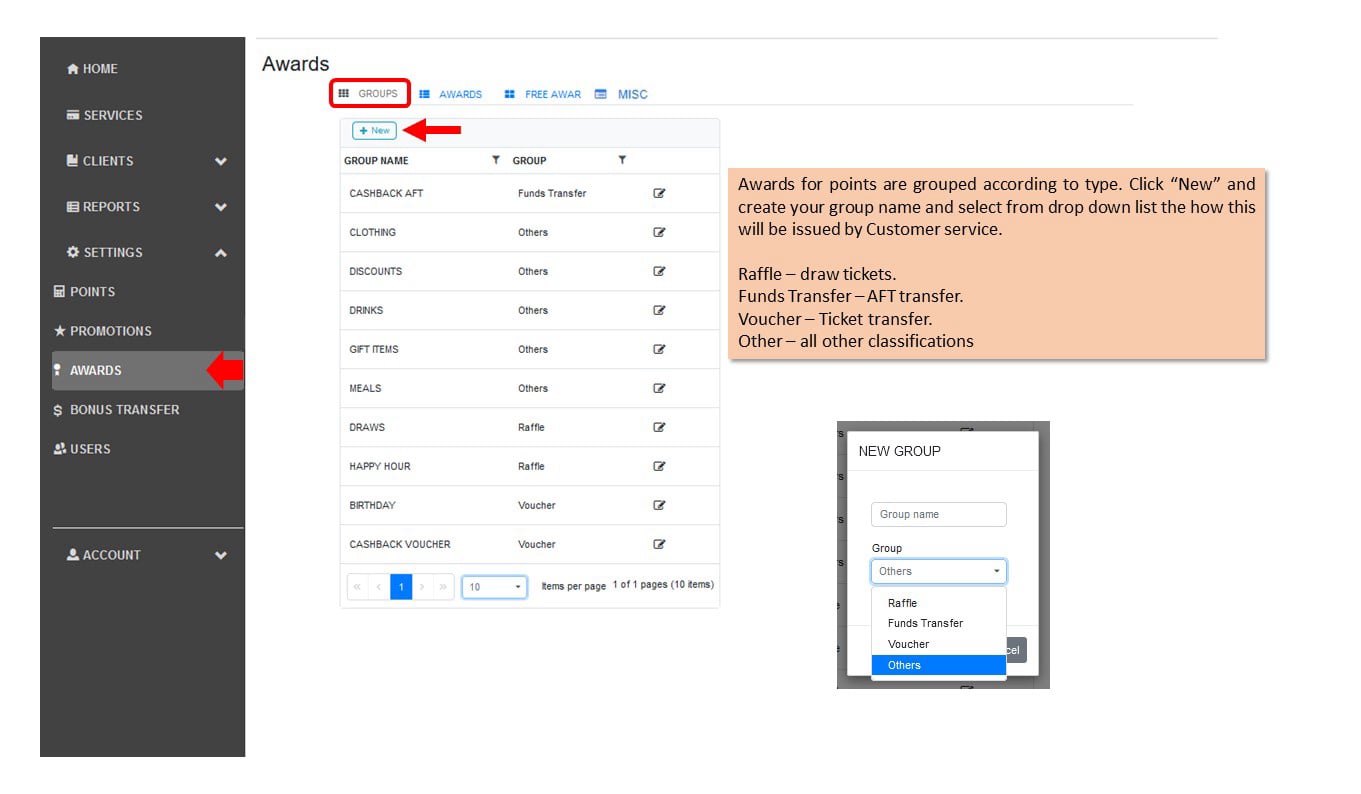
Task: Go to HOME in sidebar
Action: tap(92, 69)
